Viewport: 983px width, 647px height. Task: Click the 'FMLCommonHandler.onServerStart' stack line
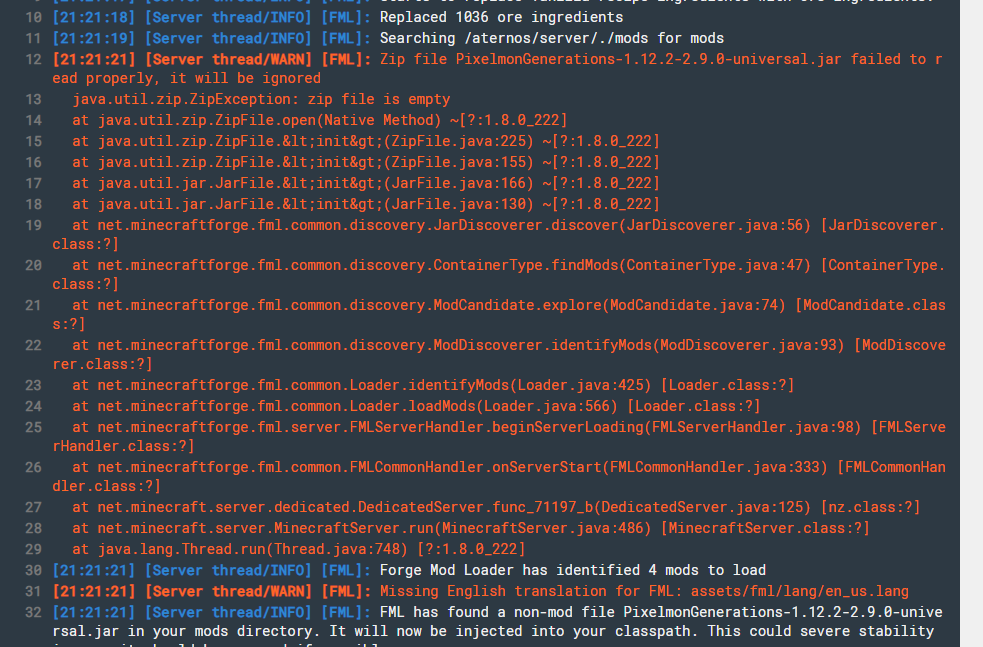(499, 477)
